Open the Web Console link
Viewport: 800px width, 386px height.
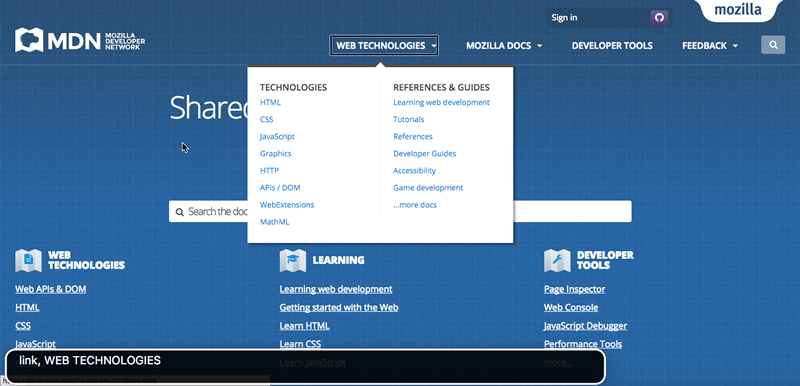point(571,307)
